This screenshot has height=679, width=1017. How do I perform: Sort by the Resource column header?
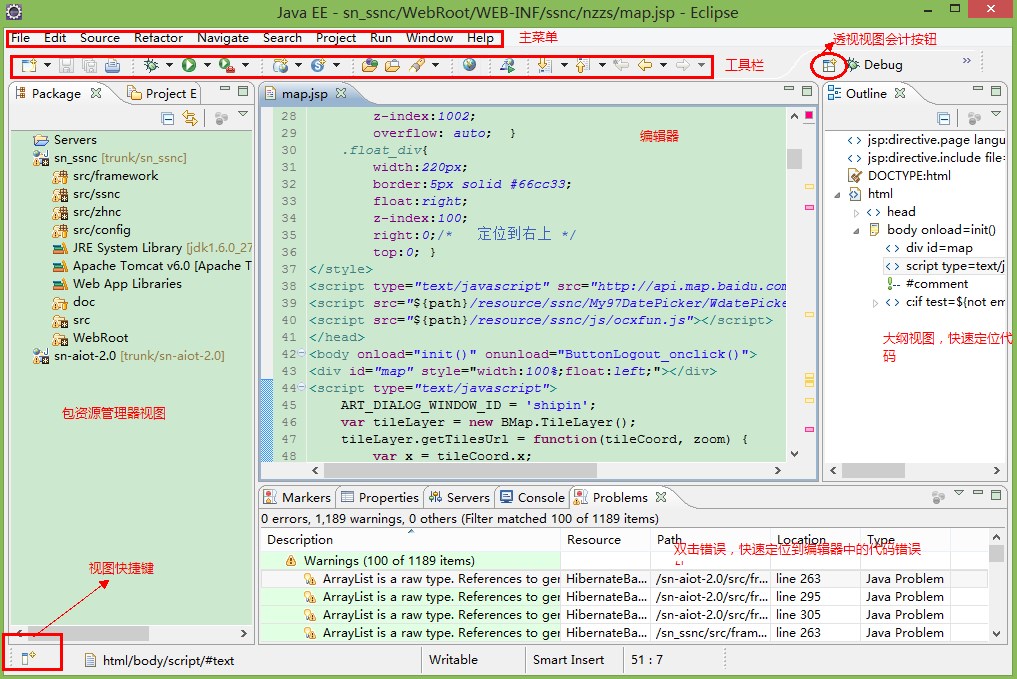pos(606,540)
